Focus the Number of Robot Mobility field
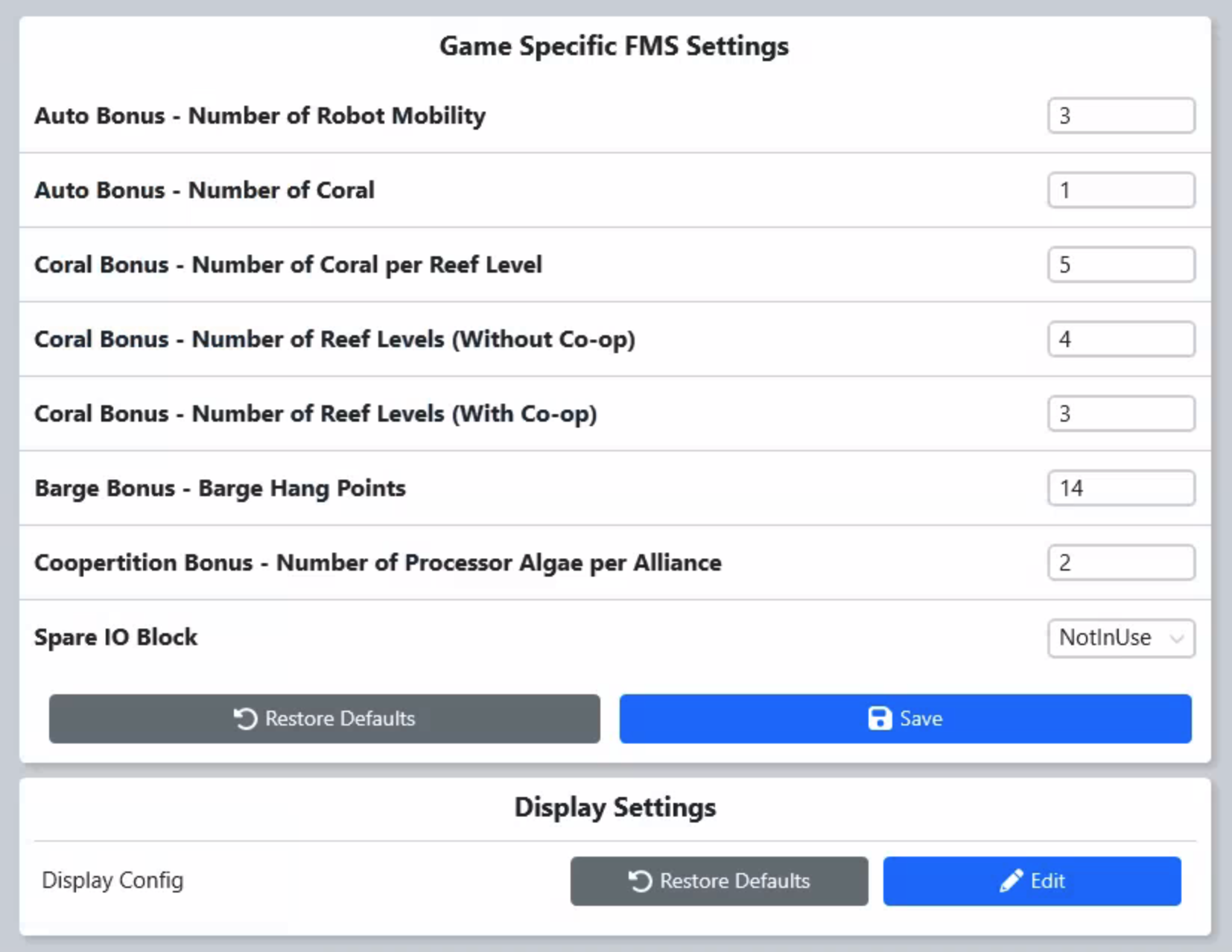 point(1121,115)
